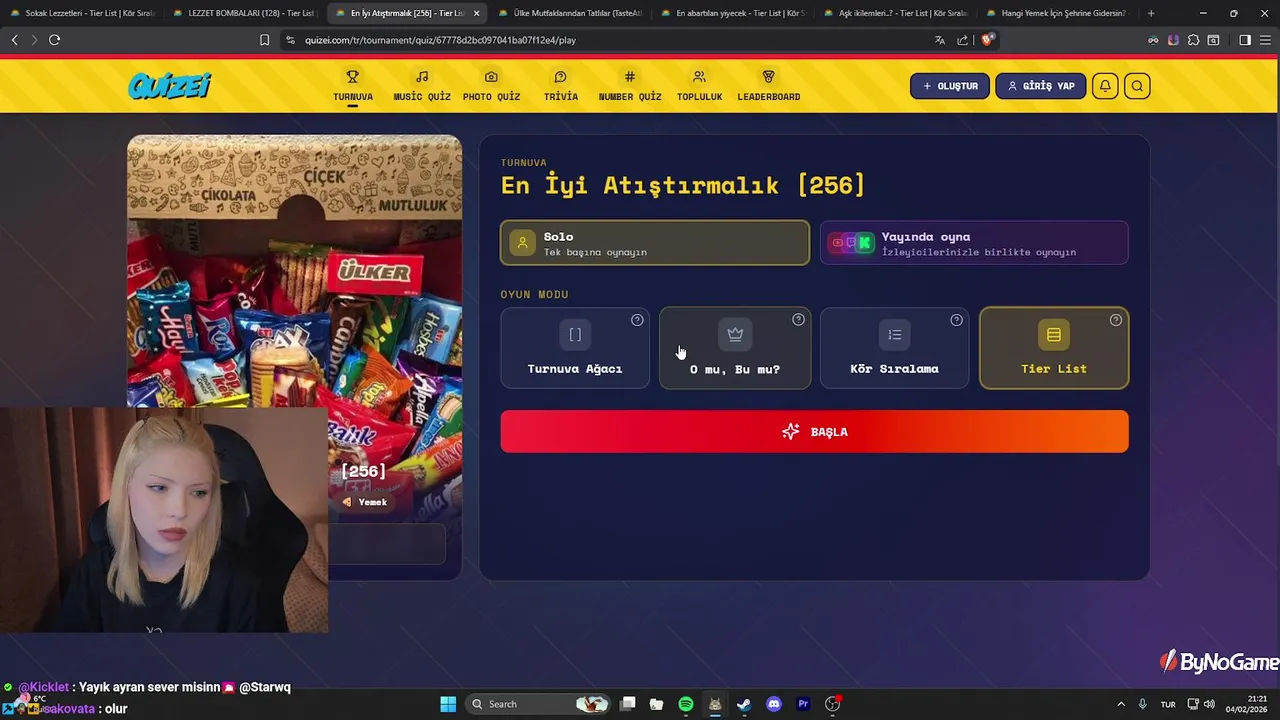This screenshot has height=720, width=1280.
Task: Click the Quizei logo
Action: point(170,86)
